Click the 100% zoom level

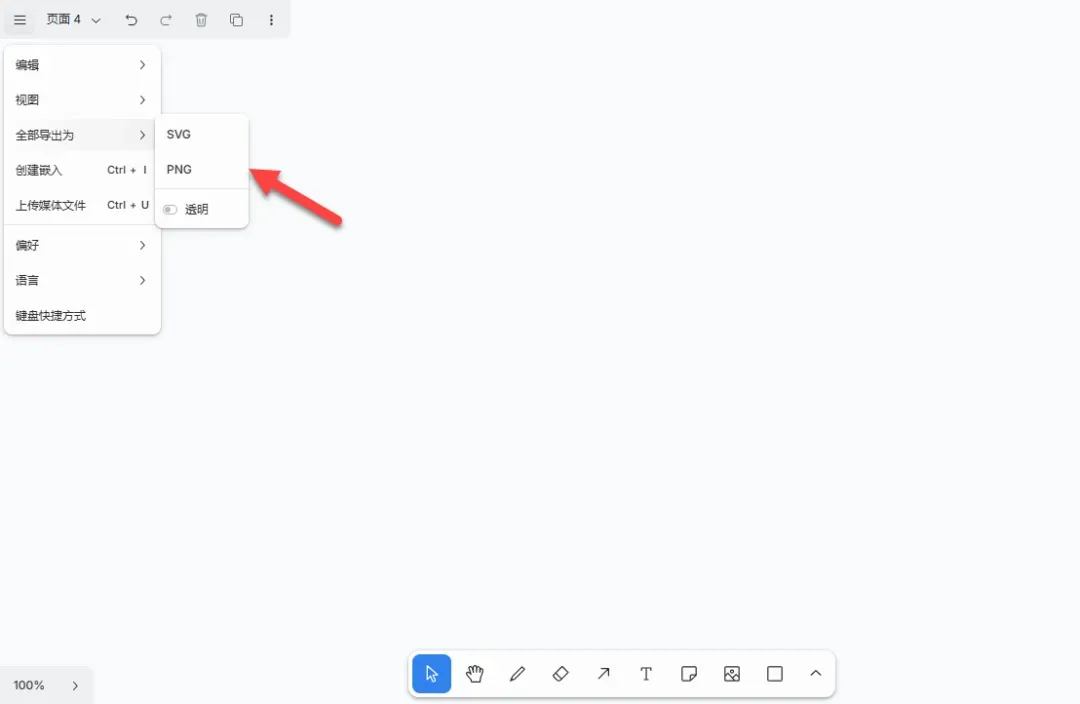click(29, 686)
